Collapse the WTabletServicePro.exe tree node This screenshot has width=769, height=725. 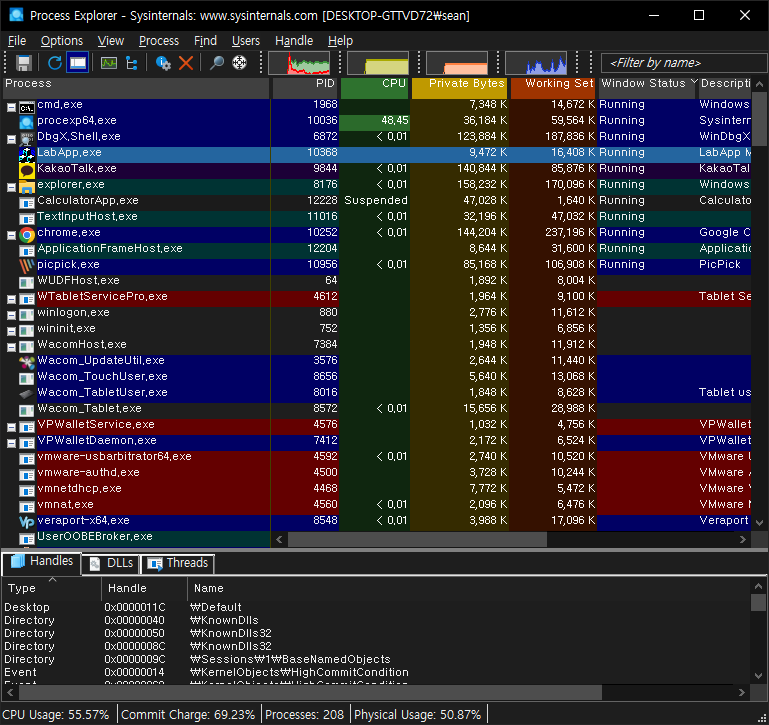tap(11, 299)
